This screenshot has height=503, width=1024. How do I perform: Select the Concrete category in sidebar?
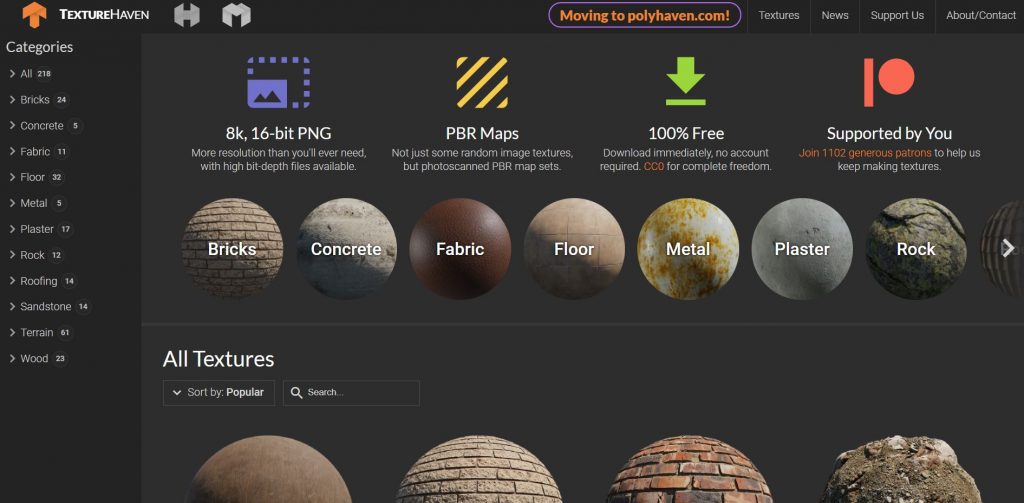click(46, 125)
